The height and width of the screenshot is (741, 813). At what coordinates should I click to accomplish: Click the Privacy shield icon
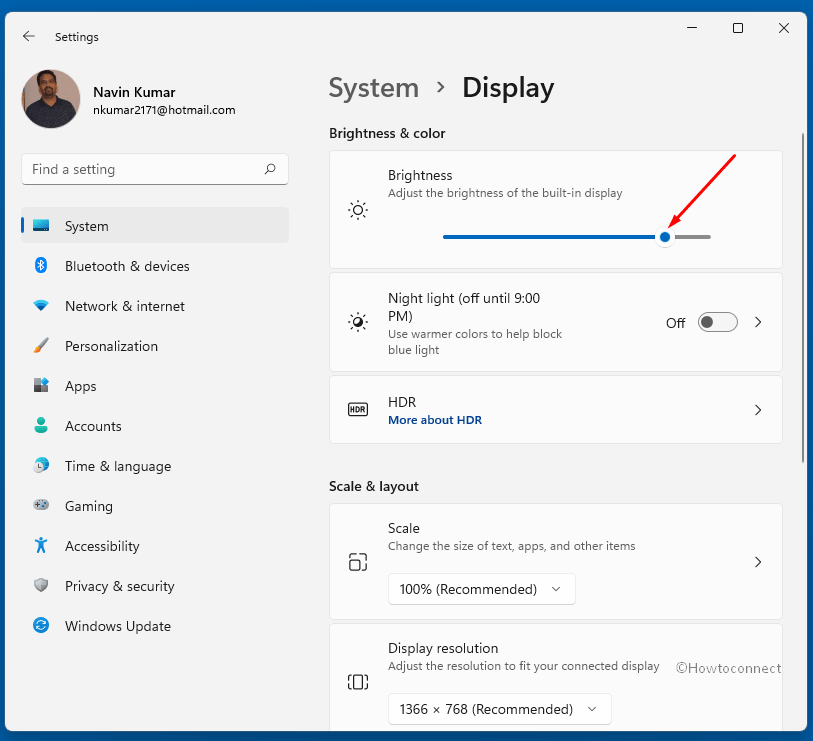click(41, 585)
